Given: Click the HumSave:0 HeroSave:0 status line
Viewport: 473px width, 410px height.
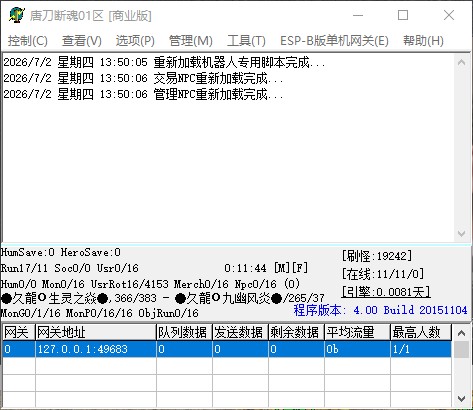Looking at the screenshot, I should click(x=61, y=252).
